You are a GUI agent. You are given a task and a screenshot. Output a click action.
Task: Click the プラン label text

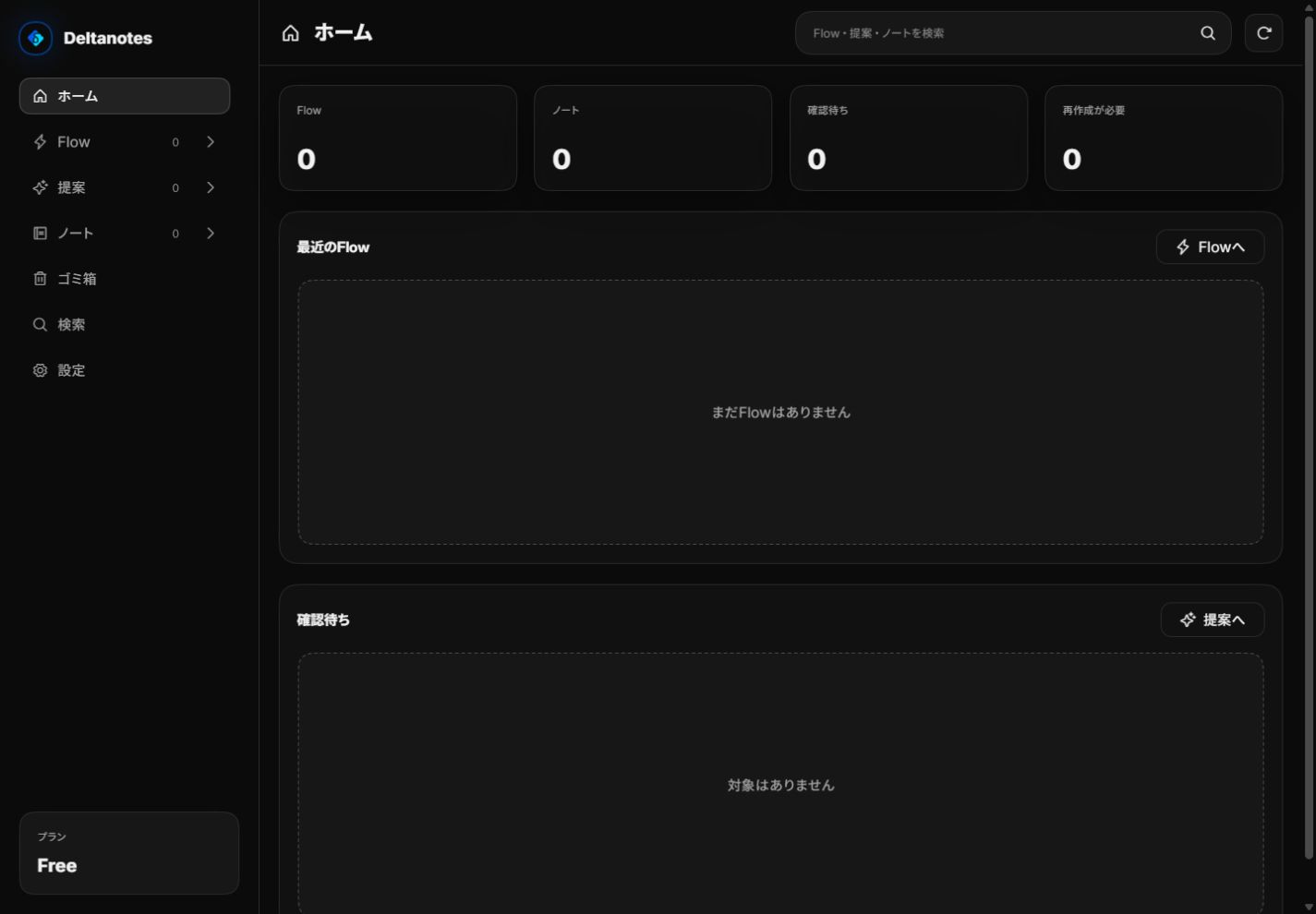tap(52, 836)
